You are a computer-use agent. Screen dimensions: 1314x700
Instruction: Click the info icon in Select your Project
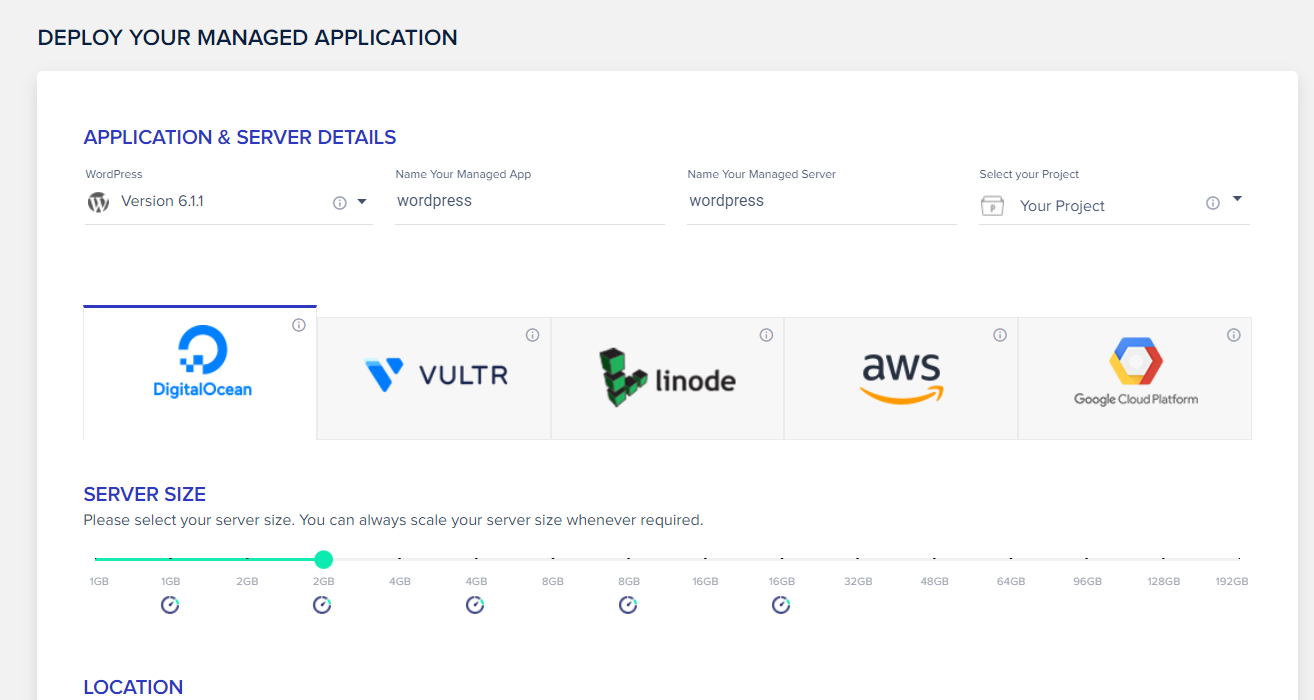click(x=1213, y=203)
